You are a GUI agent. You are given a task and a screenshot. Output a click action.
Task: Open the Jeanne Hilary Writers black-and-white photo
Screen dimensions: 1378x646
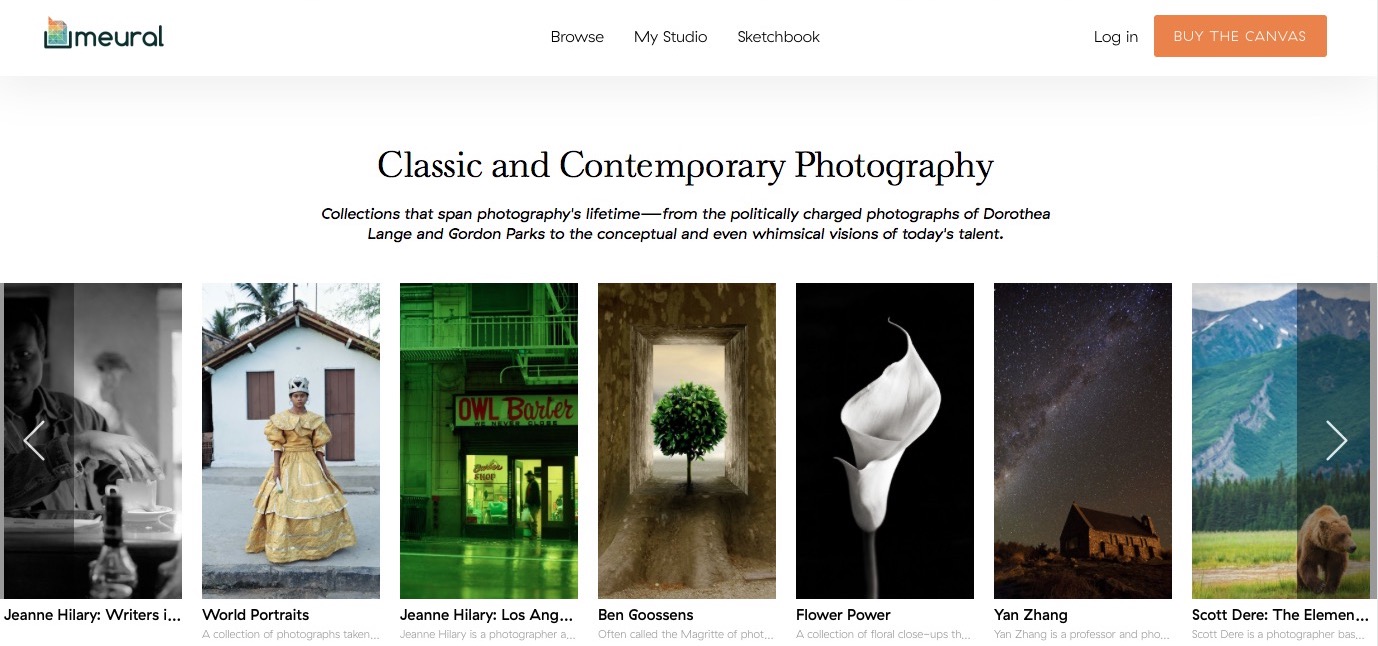click(93, 441)
